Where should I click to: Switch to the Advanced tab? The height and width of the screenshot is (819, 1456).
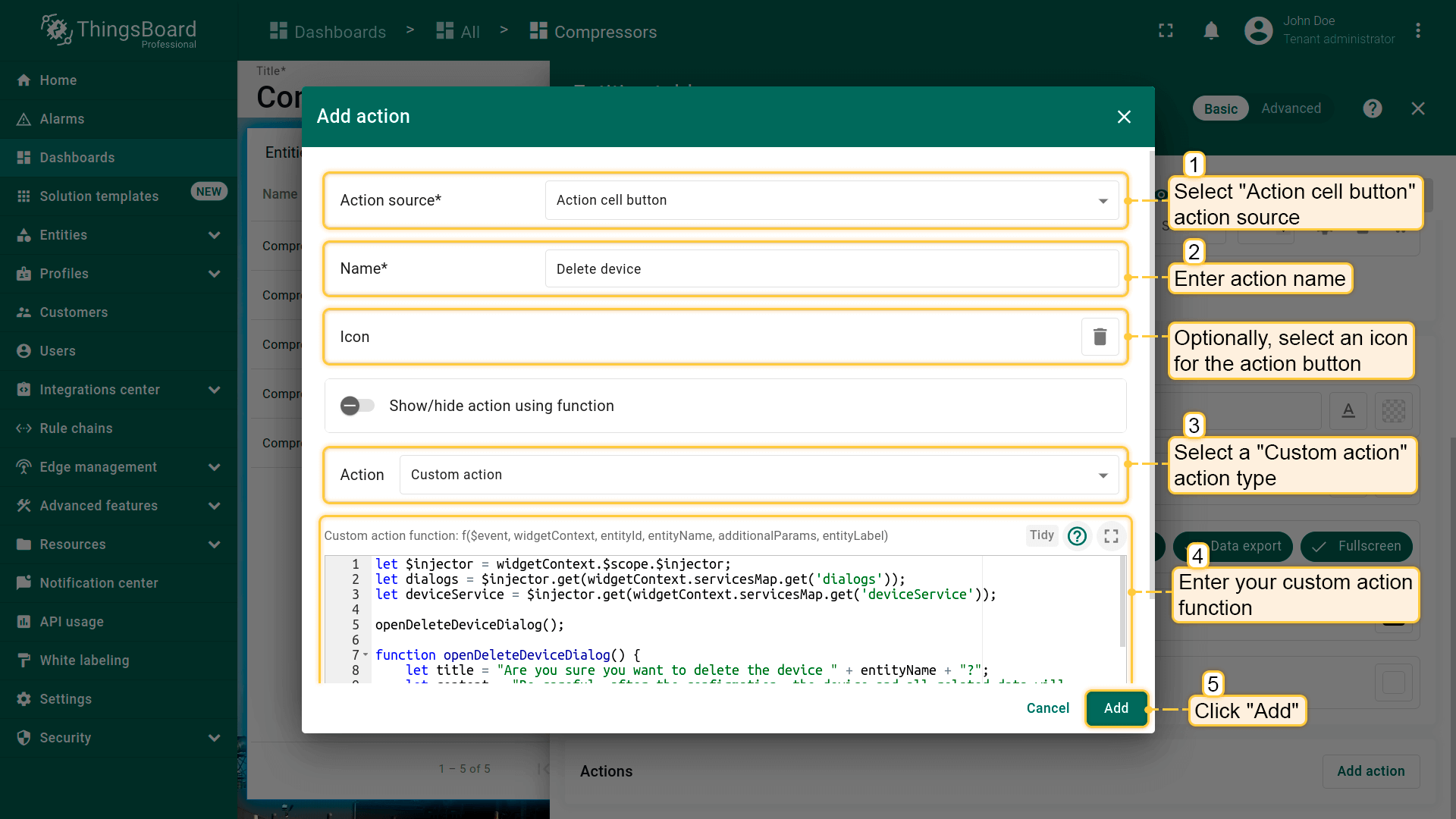[x=1291, y=108]
